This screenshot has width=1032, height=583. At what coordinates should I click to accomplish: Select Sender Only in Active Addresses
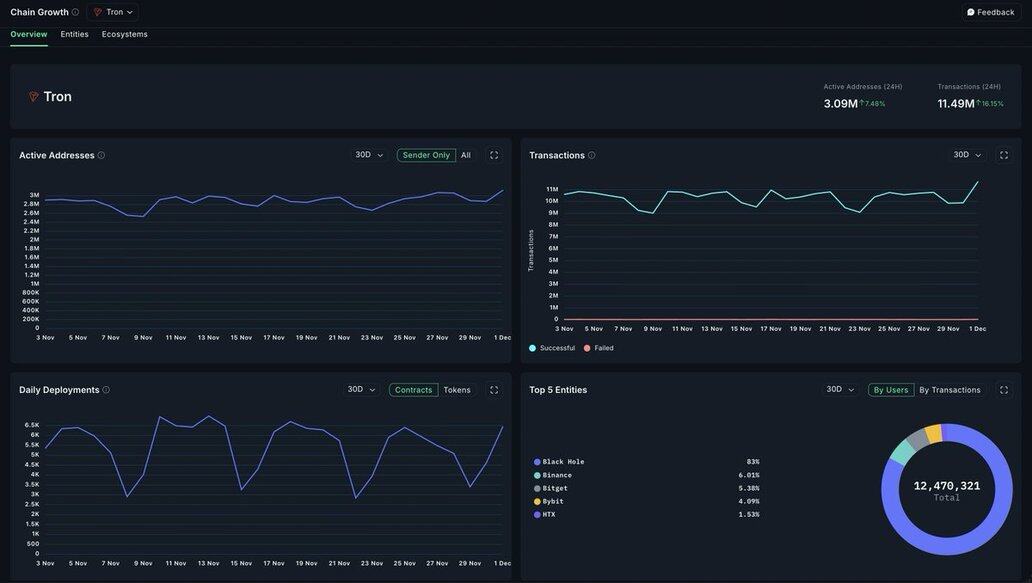coord(426,155)
